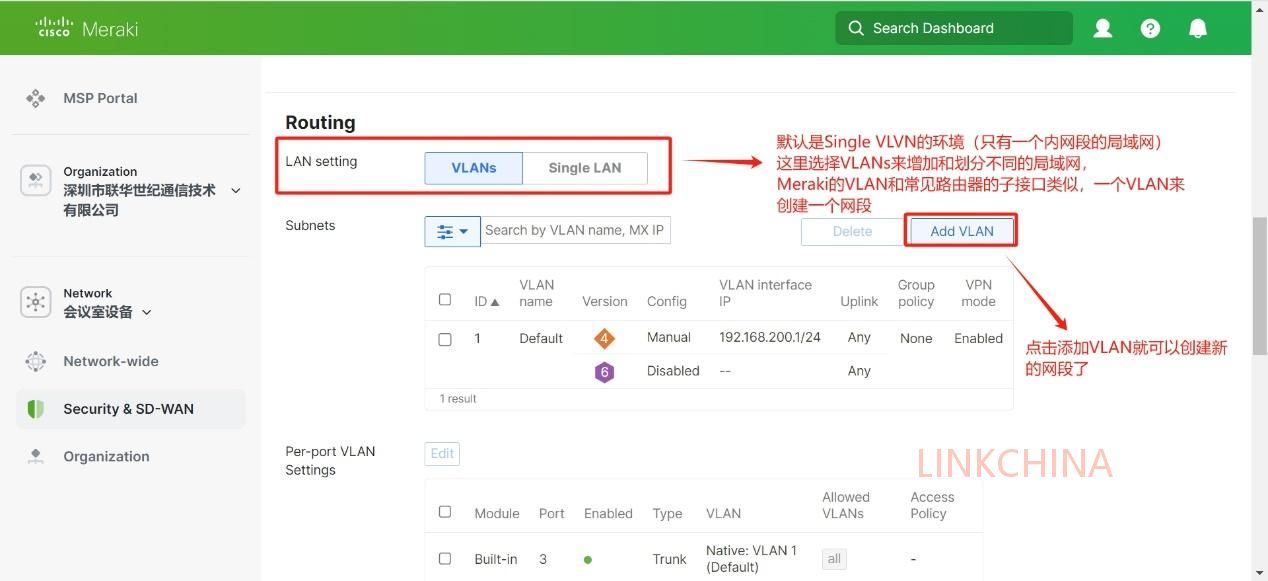Switch LAN setting to VLANs
The image size is (1268, 581).
[x=474, y=168]
